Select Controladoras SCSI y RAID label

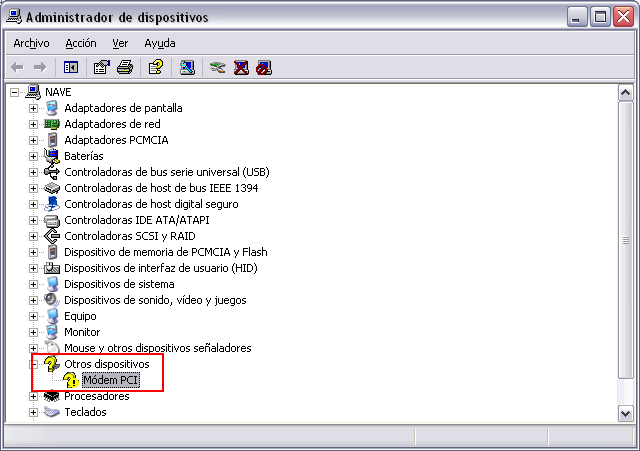pyautogui.click(x=129, y=236)
